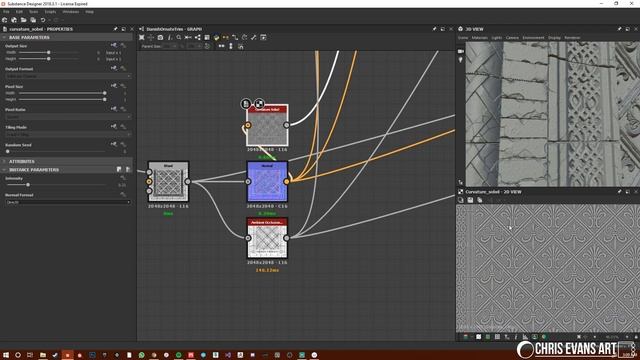
Task: Click Pixel Size Height slider handle
Action: tap(104, 99)
